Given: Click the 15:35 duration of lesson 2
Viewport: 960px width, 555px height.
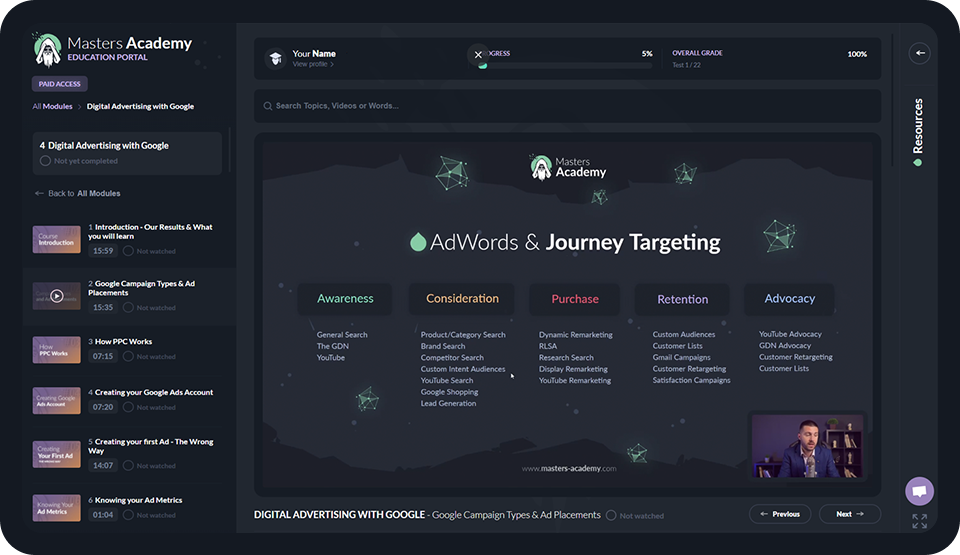Looking at the screenshot, I should tap(103, 308).
